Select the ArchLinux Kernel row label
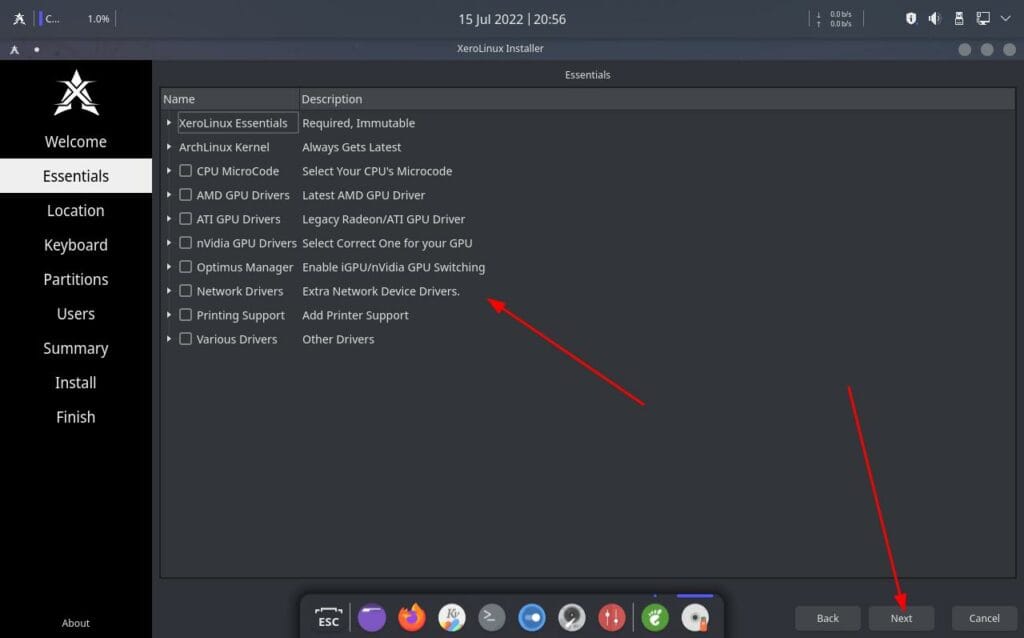1024x638 pixels. (x=224, y=147)
